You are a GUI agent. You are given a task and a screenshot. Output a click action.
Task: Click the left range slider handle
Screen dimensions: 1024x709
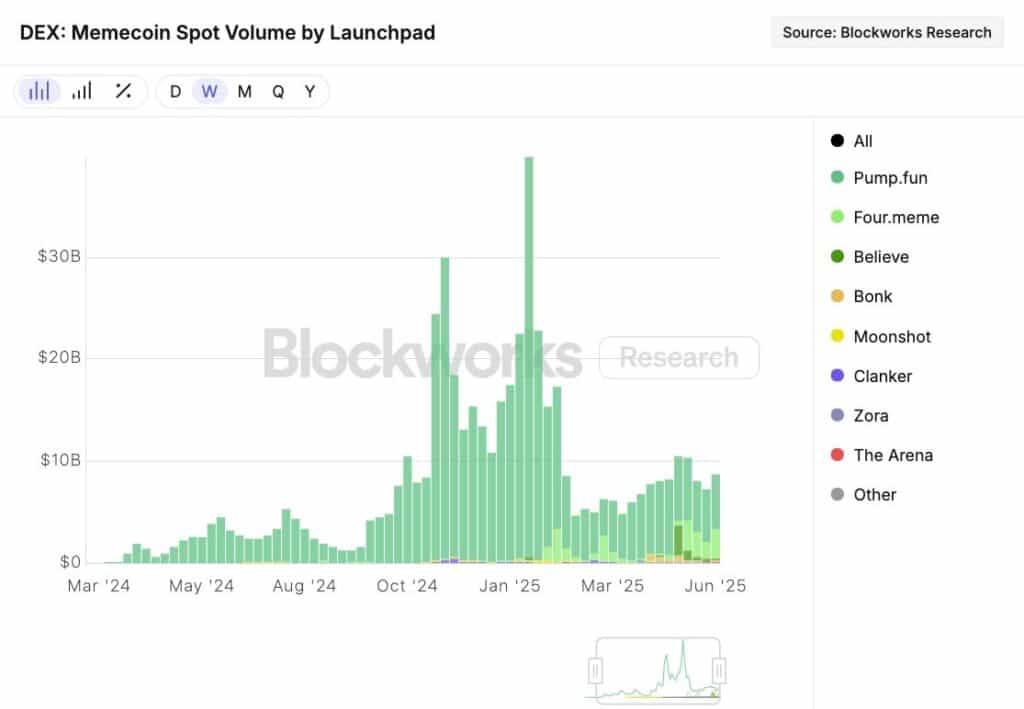pos(595,670)
